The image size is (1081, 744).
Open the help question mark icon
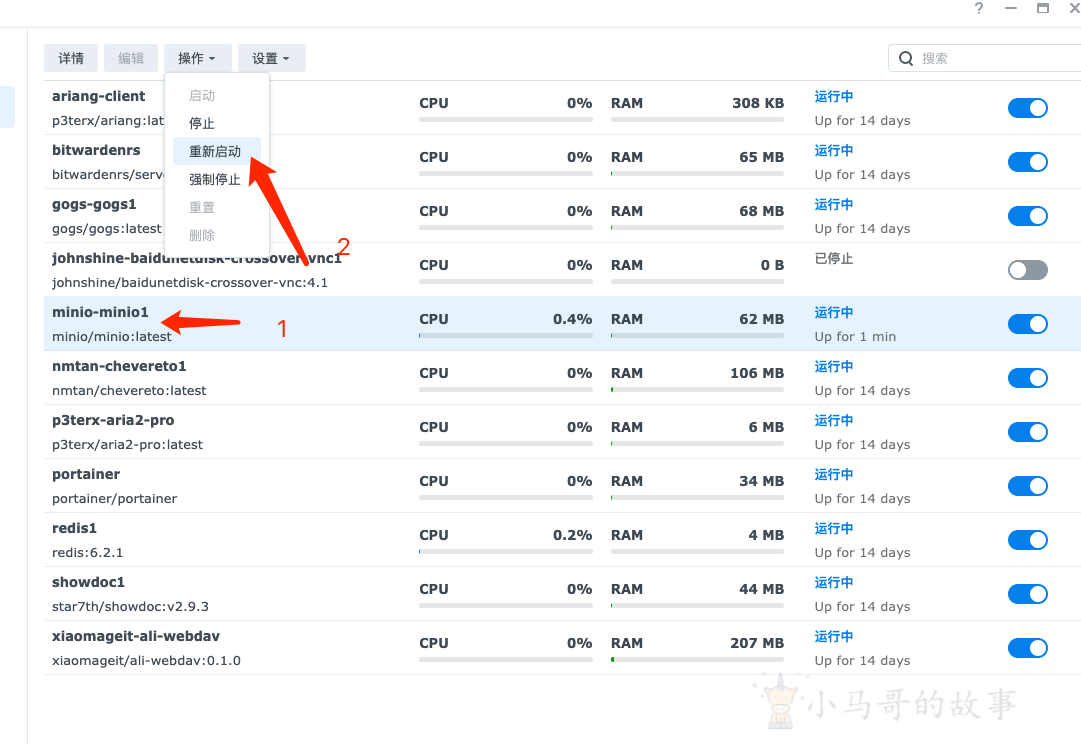979,8
